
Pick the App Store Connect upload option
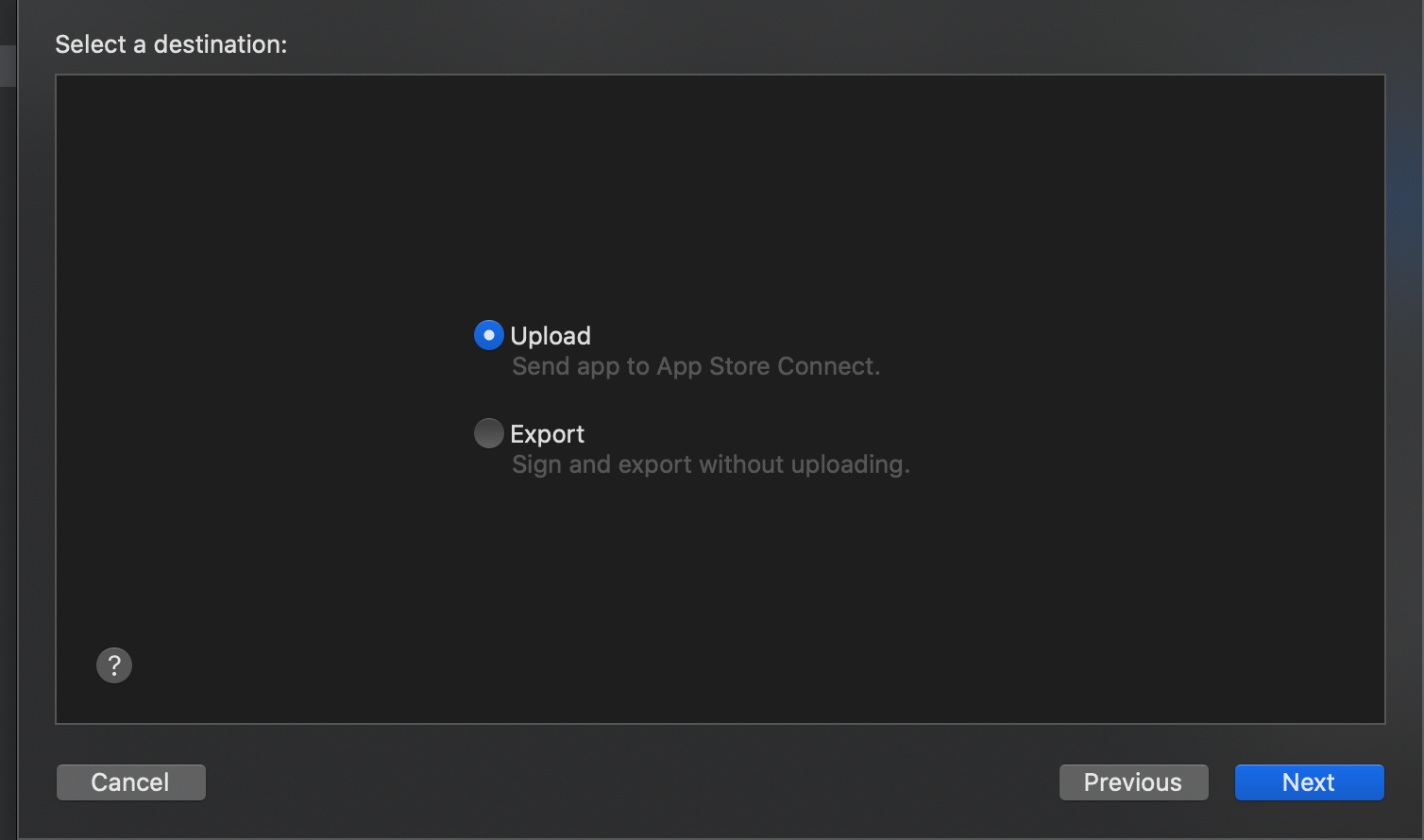pos(488,335)
